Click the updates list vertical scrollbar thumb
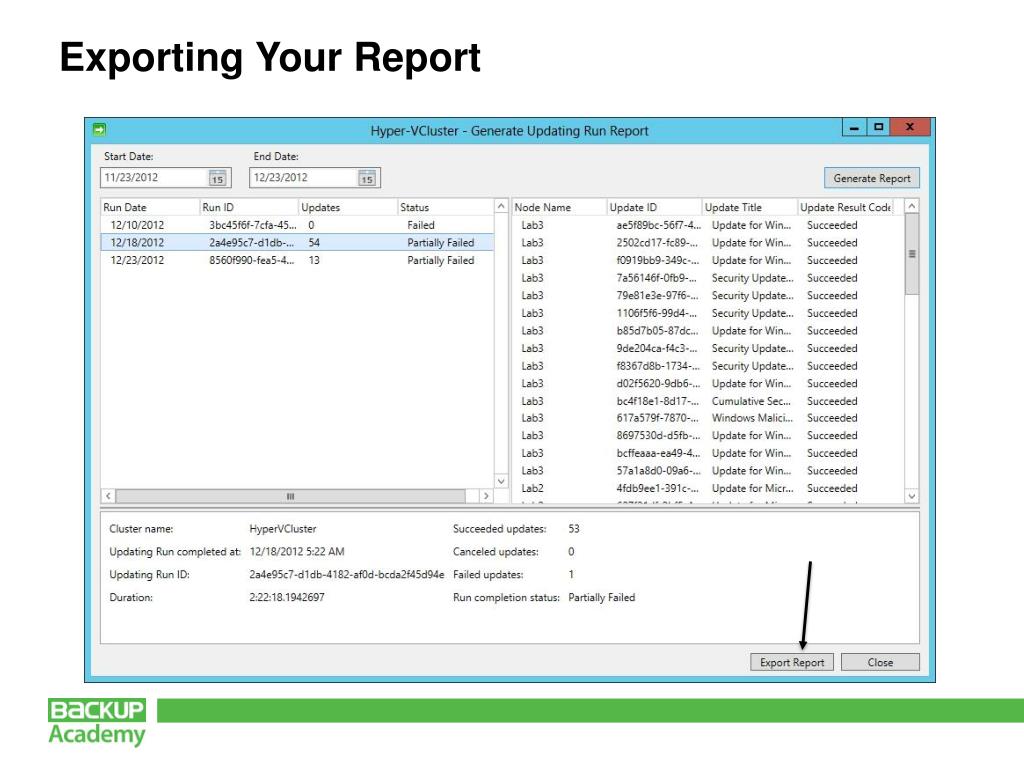Screen dimensions: 1024x768 [912, 254]
